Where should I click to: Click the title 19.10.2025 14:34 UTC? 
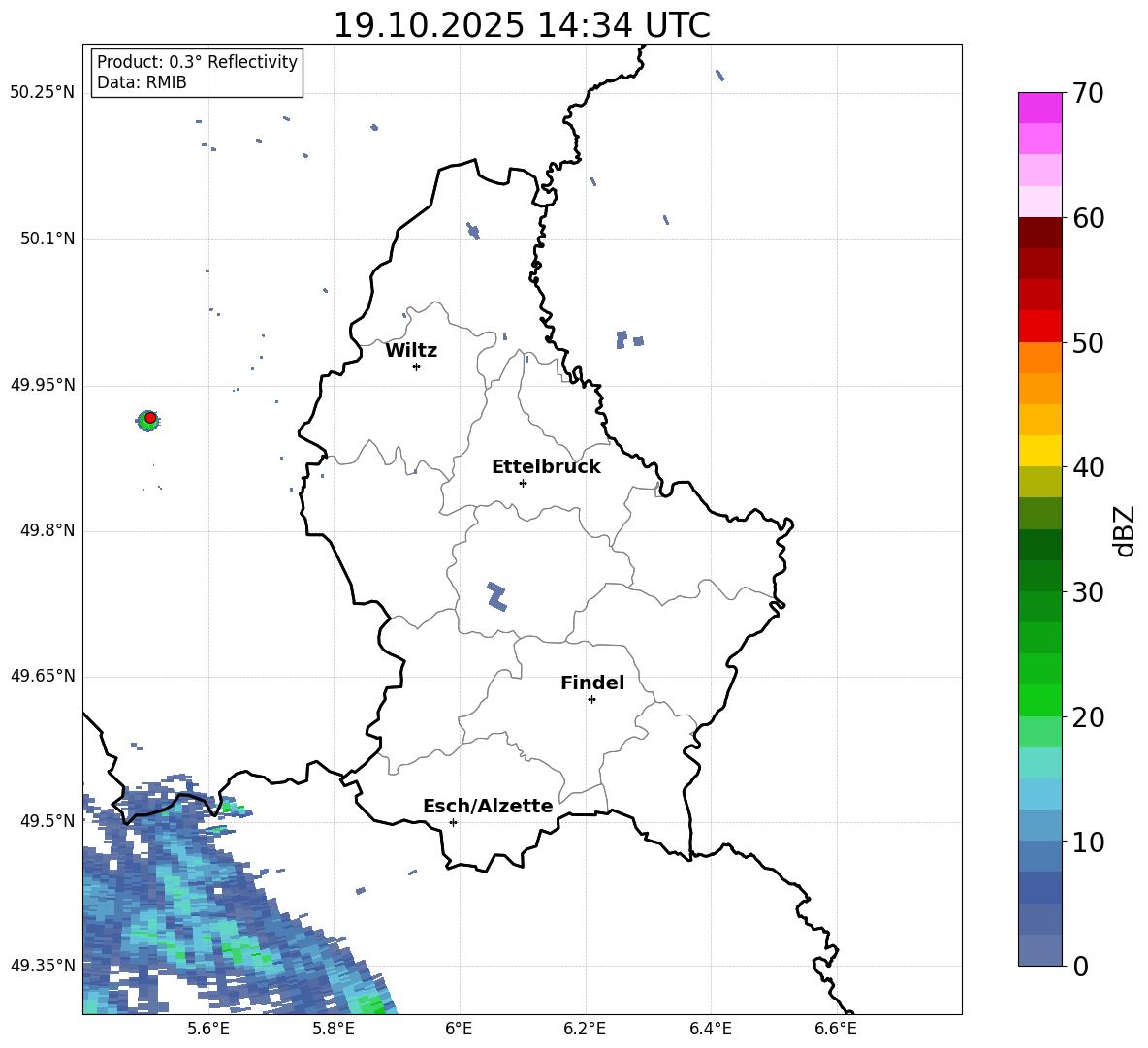pos(522,25)
